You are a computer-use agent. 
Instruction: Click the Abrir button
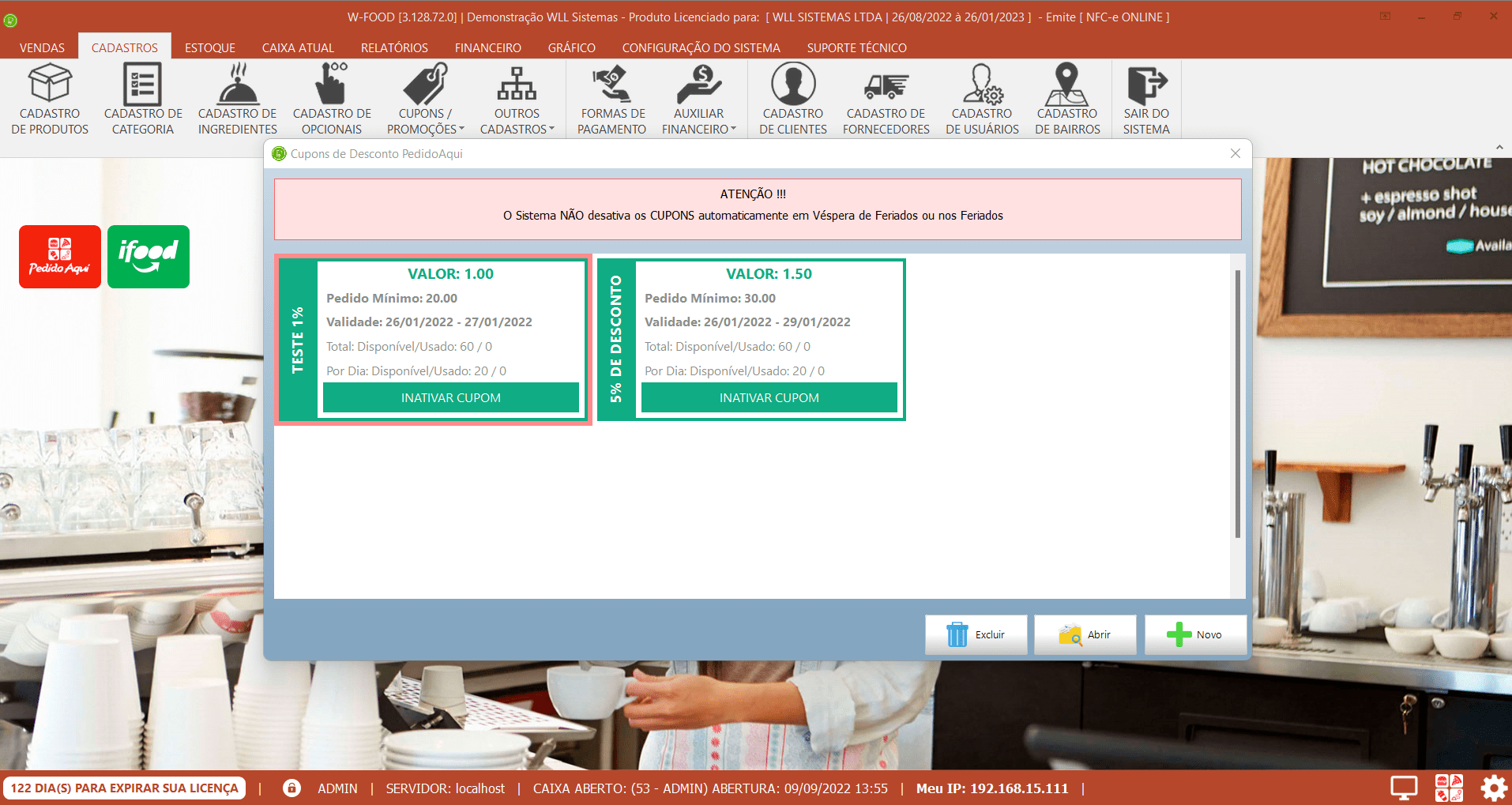point(1085,634)
